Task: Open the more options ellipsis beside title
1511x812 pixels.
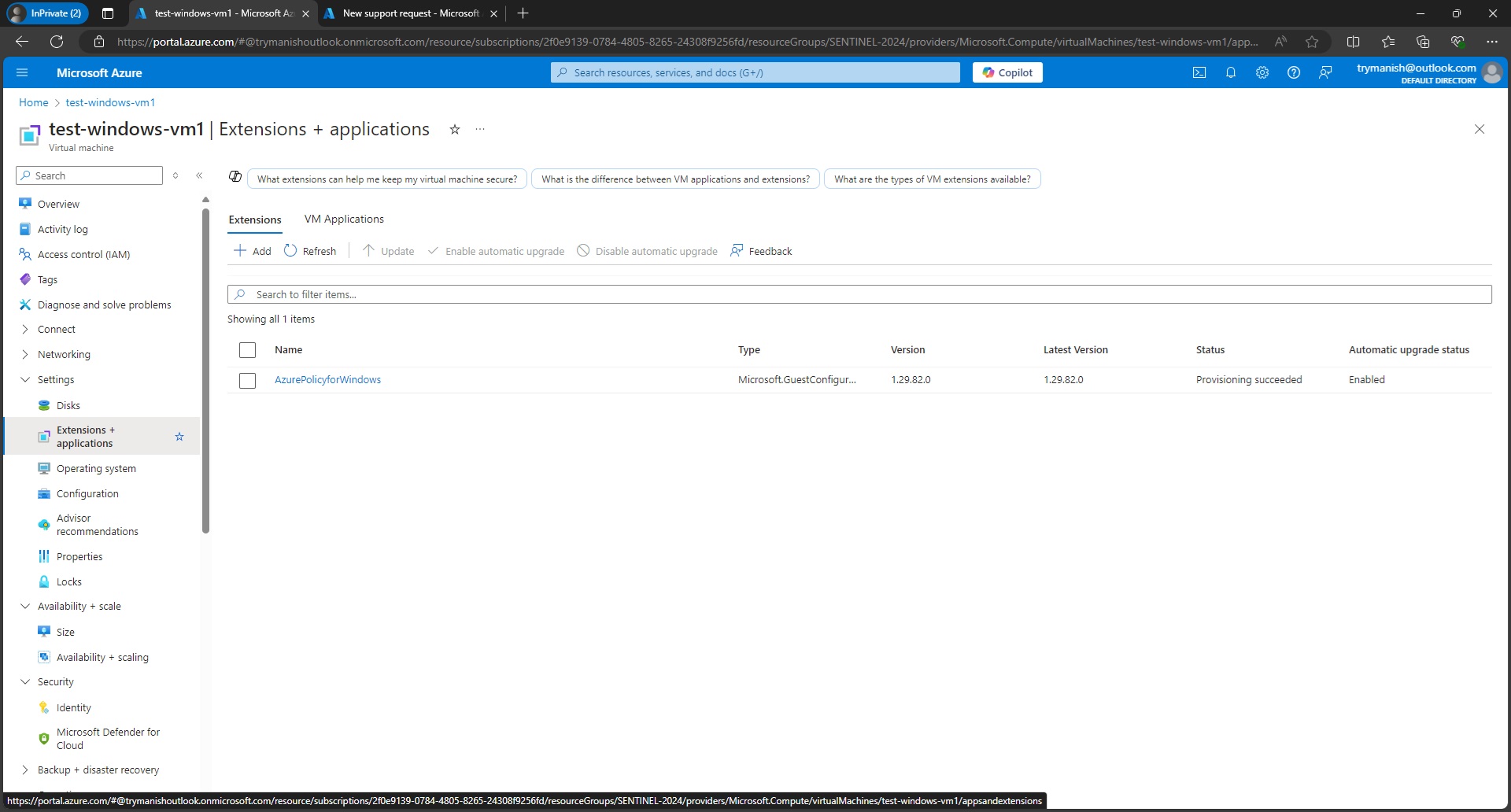Action: pos(480,130)
